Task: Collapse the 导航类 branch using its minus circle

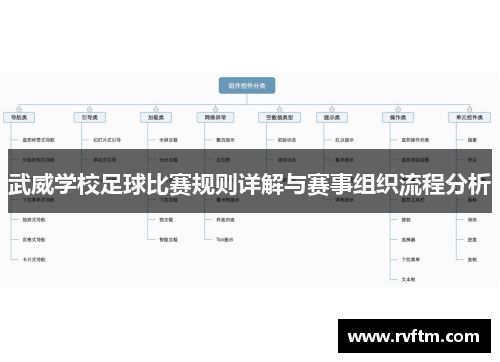Action: click(x=19, y=109)
